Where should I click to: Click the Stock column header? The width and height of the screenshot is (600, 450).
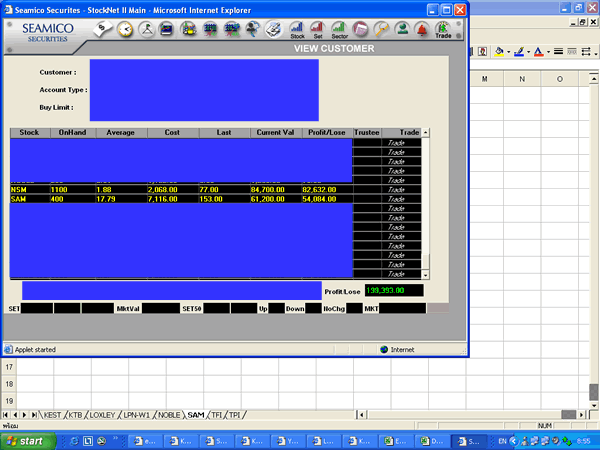(x=30, y=132)
